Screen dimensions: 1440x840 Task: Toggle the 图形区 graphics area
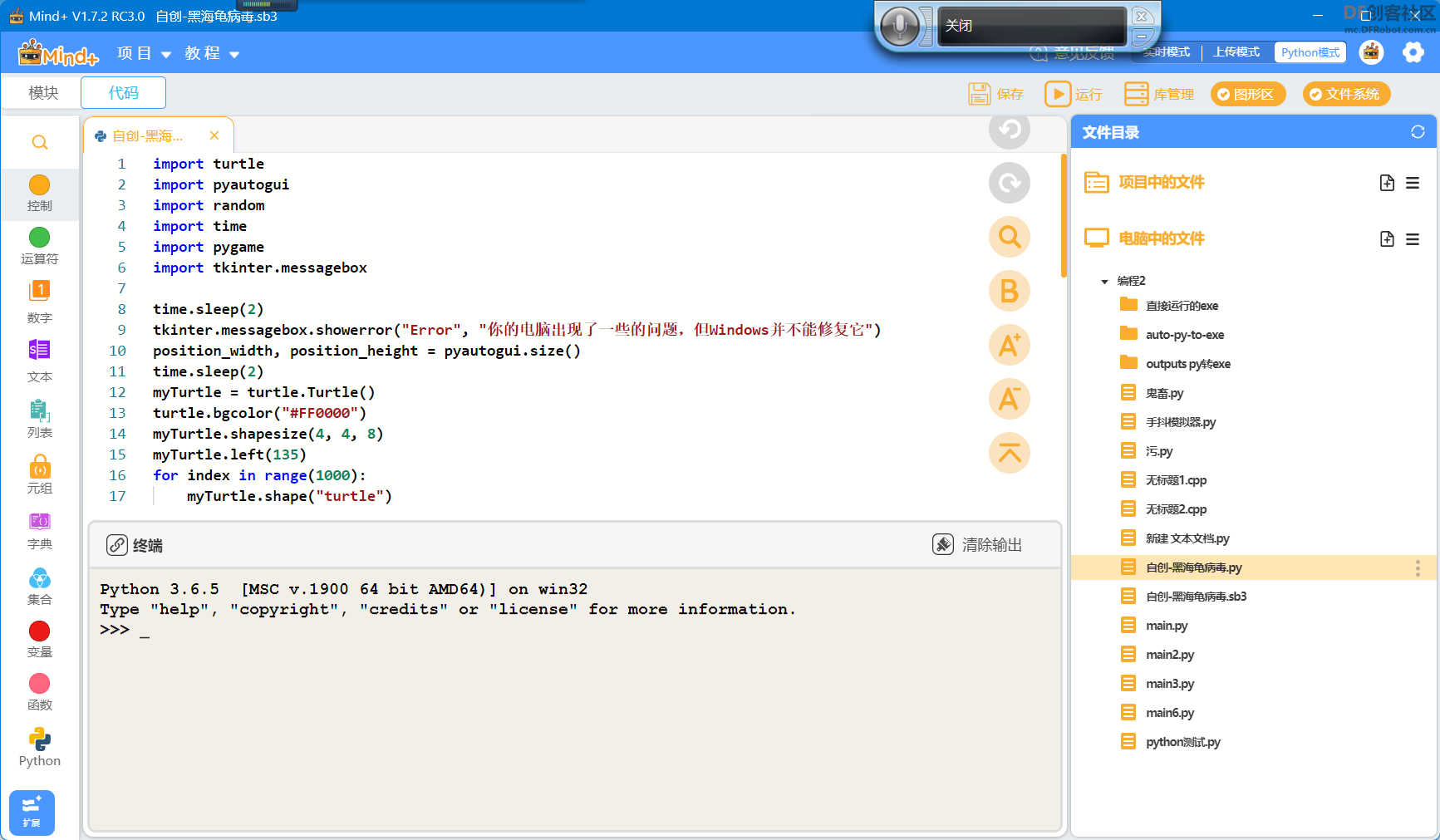1248,94
